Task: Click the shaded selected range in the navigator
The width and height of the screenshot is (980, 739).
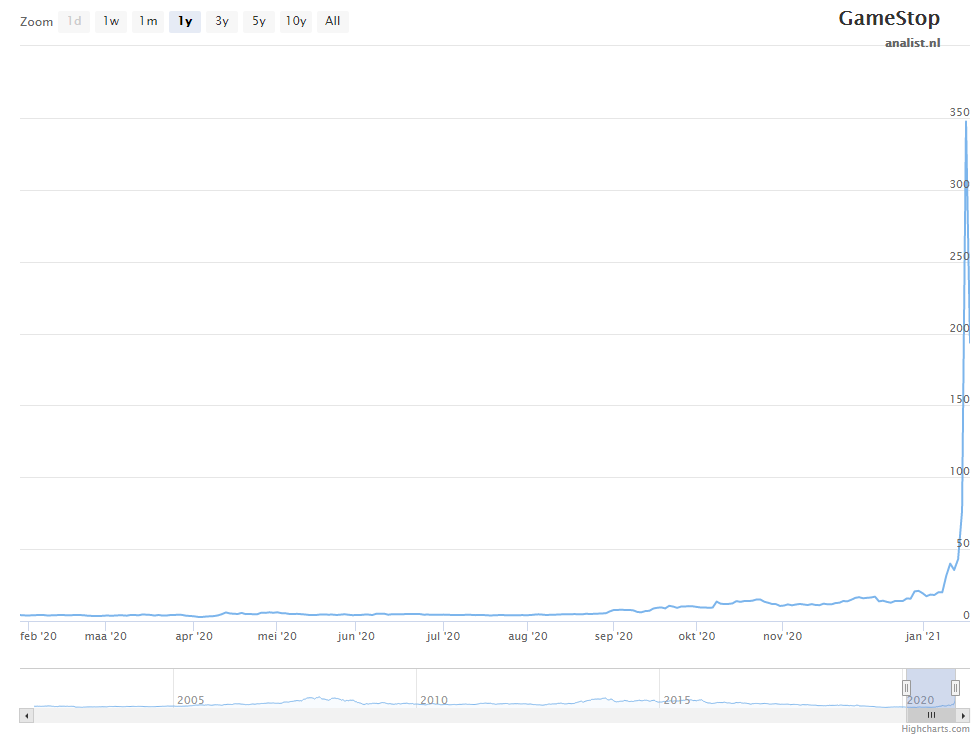Action: [931, 688]
